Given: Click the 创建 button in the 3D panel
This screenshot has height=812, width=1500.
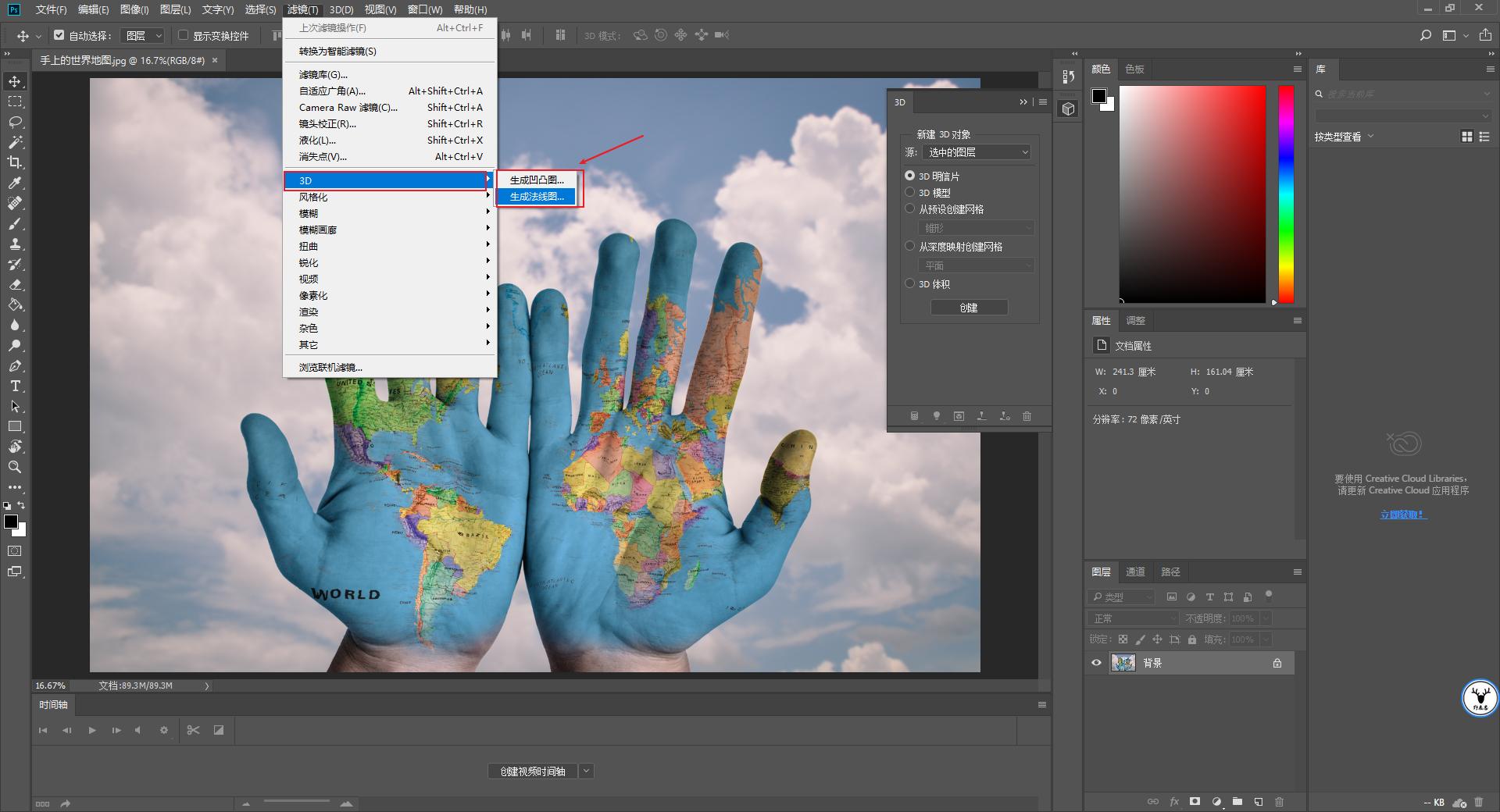Looking at the screenshot, I should click(x=969, y=307).
